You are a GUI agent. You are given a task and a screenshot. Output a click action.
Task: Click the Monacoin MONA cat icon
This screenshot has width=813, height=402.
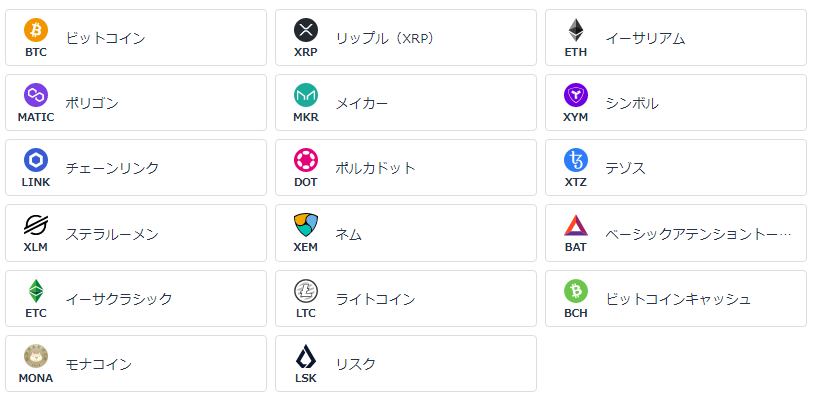[x=36, y=356]
